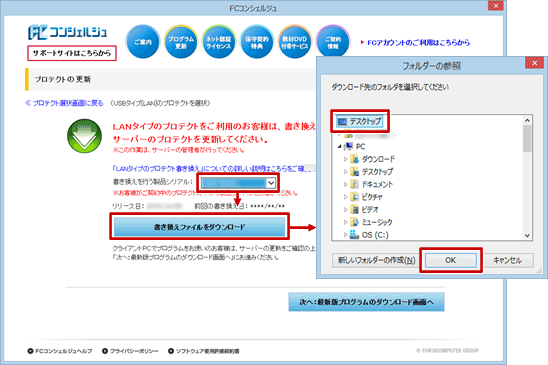Click the 書き換えファイルをダウンロード button
548x365 pixels.
coord(199,227)
